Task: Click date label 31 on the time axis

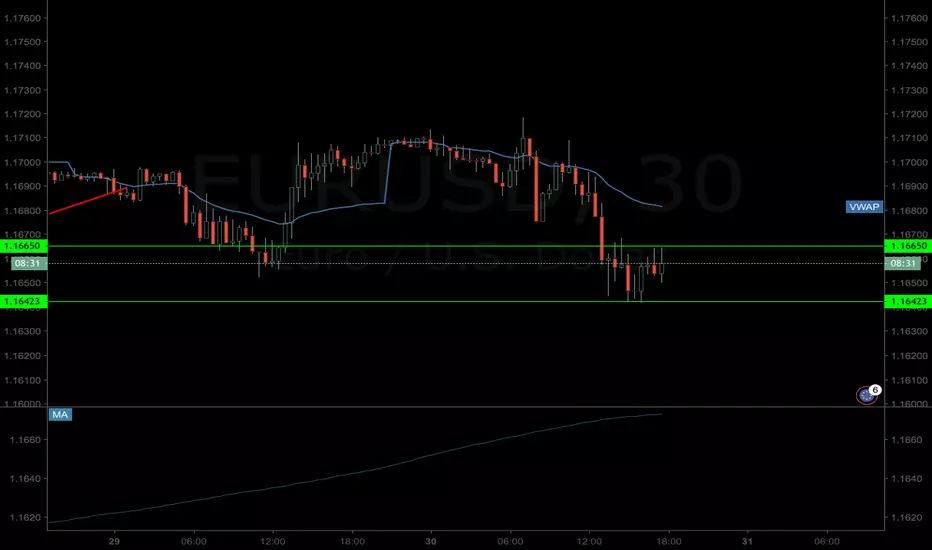Action: click(747, 541)
